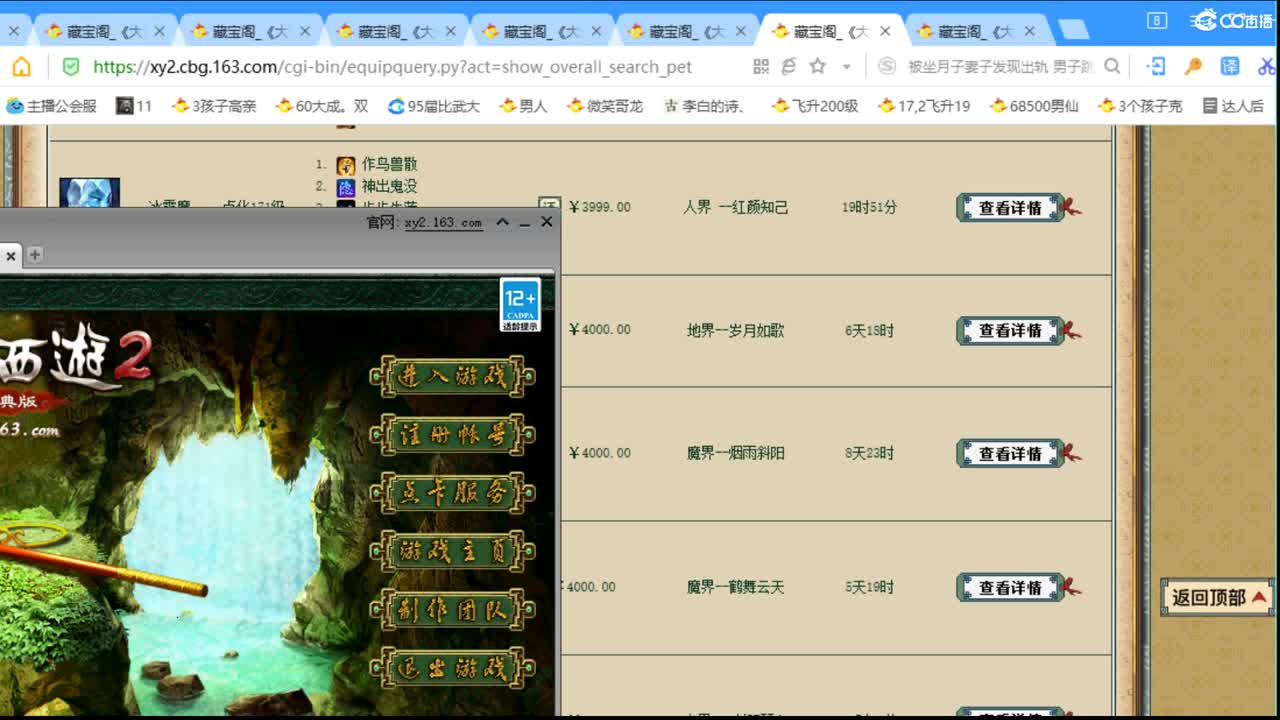Click the 19时51分 remaining time
1280x720 pixels.
coord(869,208)
